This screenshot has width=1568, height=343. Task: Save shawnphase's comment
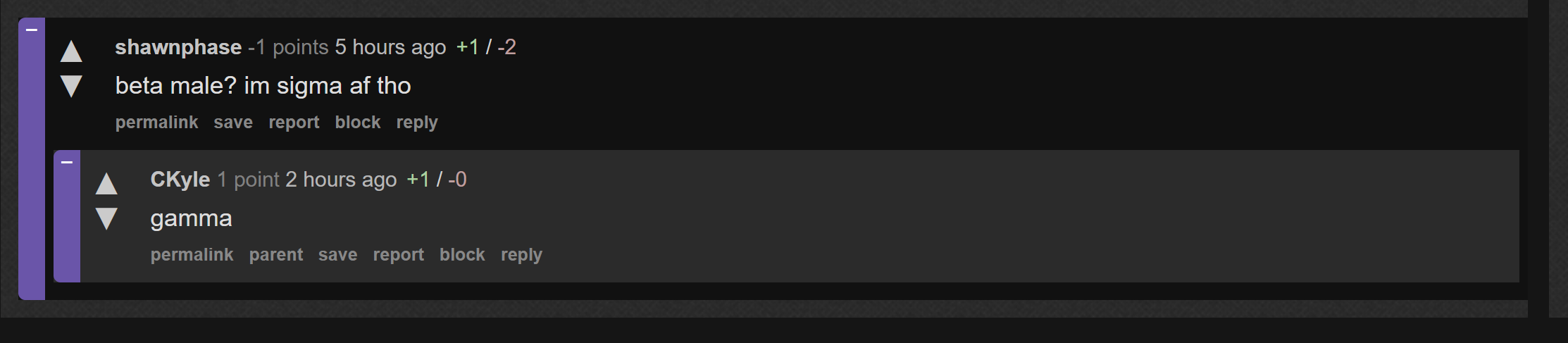pos(233,123)
